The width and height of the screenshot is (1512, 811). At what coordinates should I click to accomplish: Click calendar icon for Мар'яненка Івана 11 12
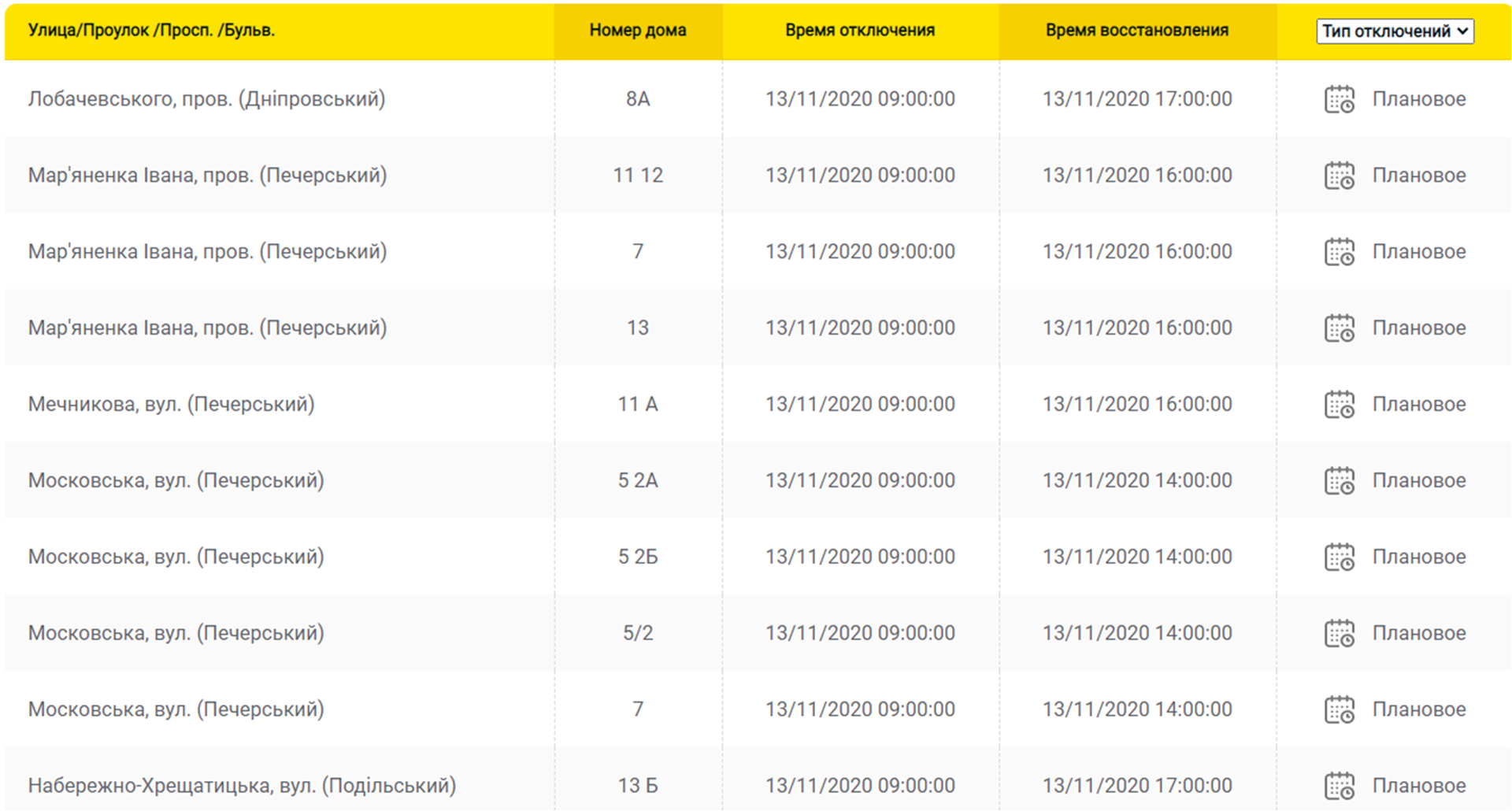pos(1339,176)
